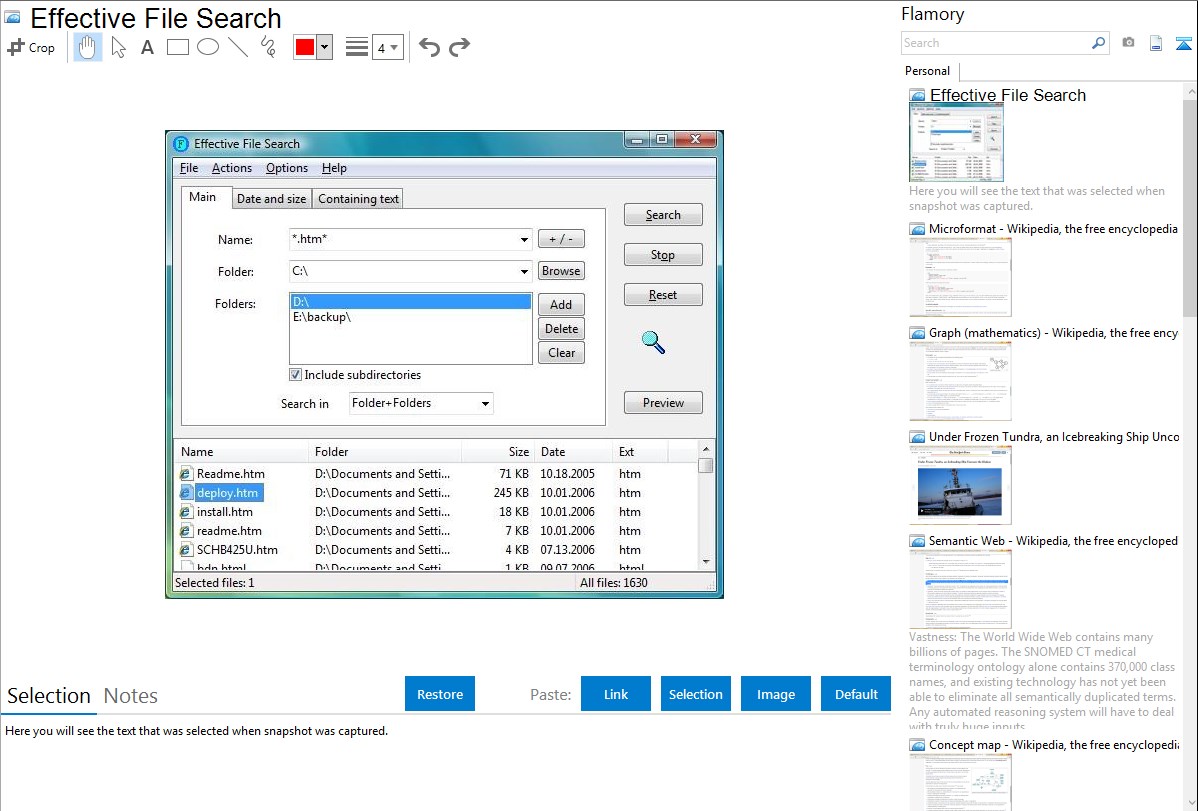Viewport: 1198px width, 811px height.
Task: Click the redo arrow
Action: pos(459,47)
